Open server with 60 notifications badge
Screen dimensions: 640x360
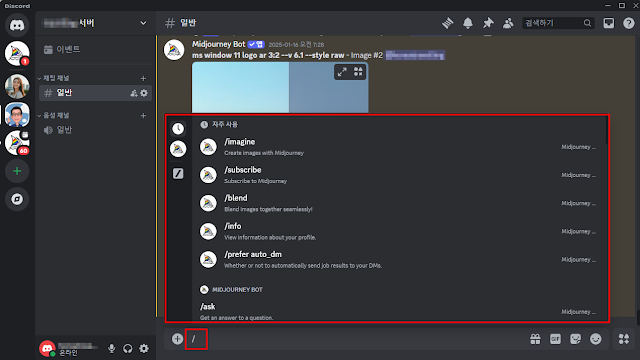(x=17, y=143)
